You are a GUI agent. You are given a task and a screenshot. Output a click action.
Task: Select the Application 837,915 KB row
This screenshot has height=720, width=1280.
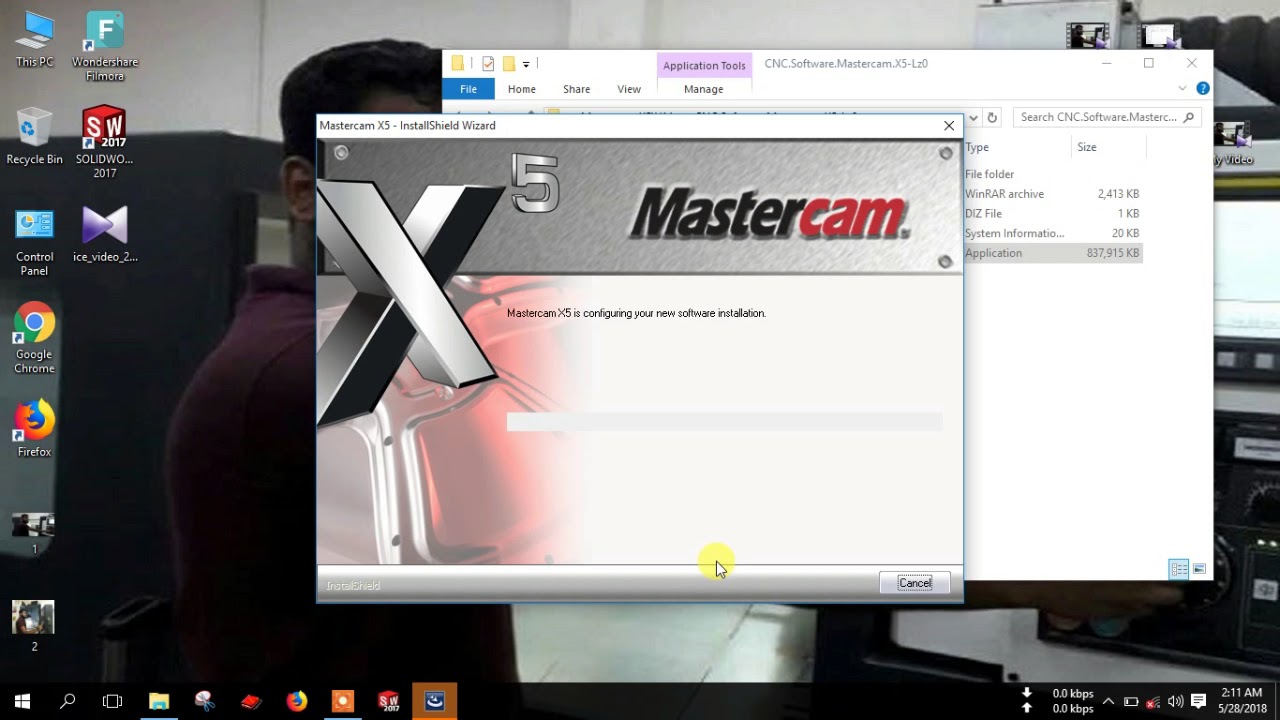(x=1052, y=254)
